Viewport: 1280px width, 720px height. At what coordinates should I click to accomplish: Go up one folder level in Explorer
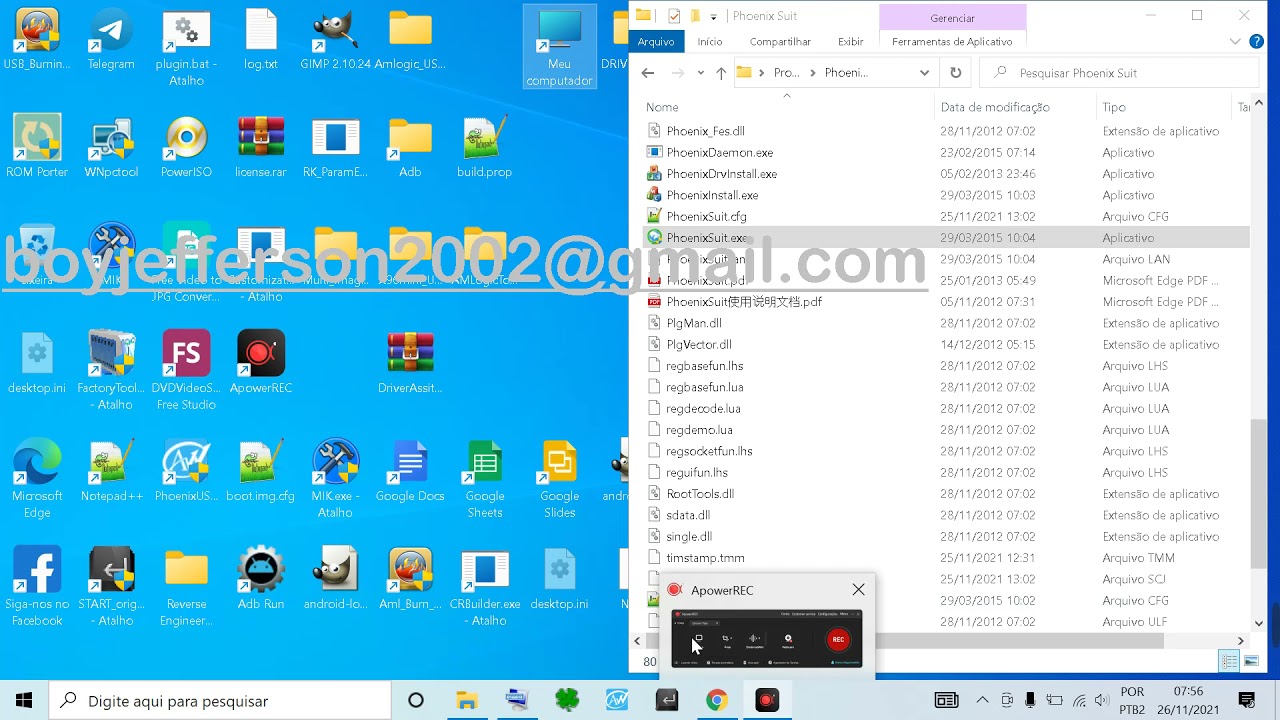[721, 73]
